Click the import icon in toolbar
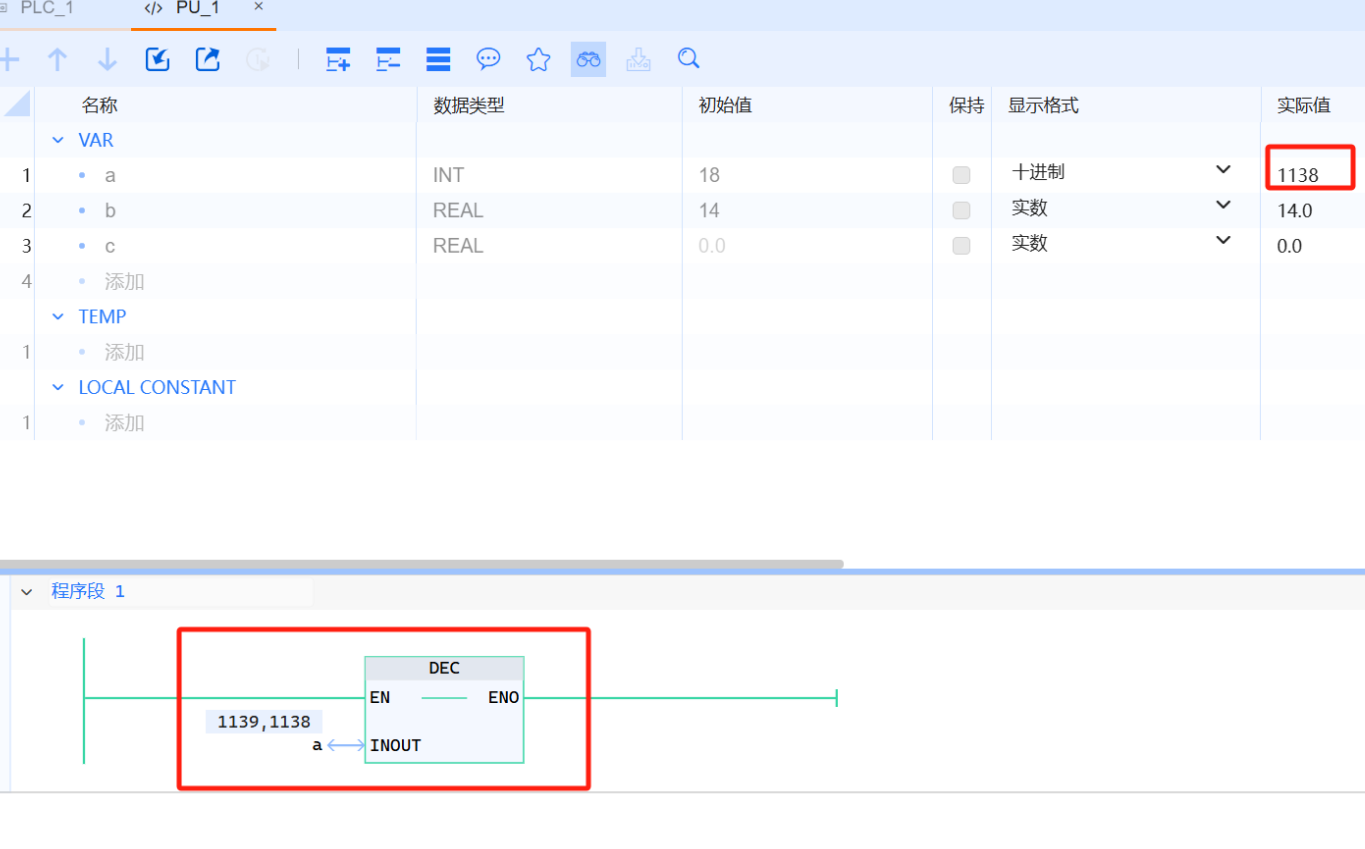Image resolution: width=1365 pixels, height=849 pixels. 158,60
